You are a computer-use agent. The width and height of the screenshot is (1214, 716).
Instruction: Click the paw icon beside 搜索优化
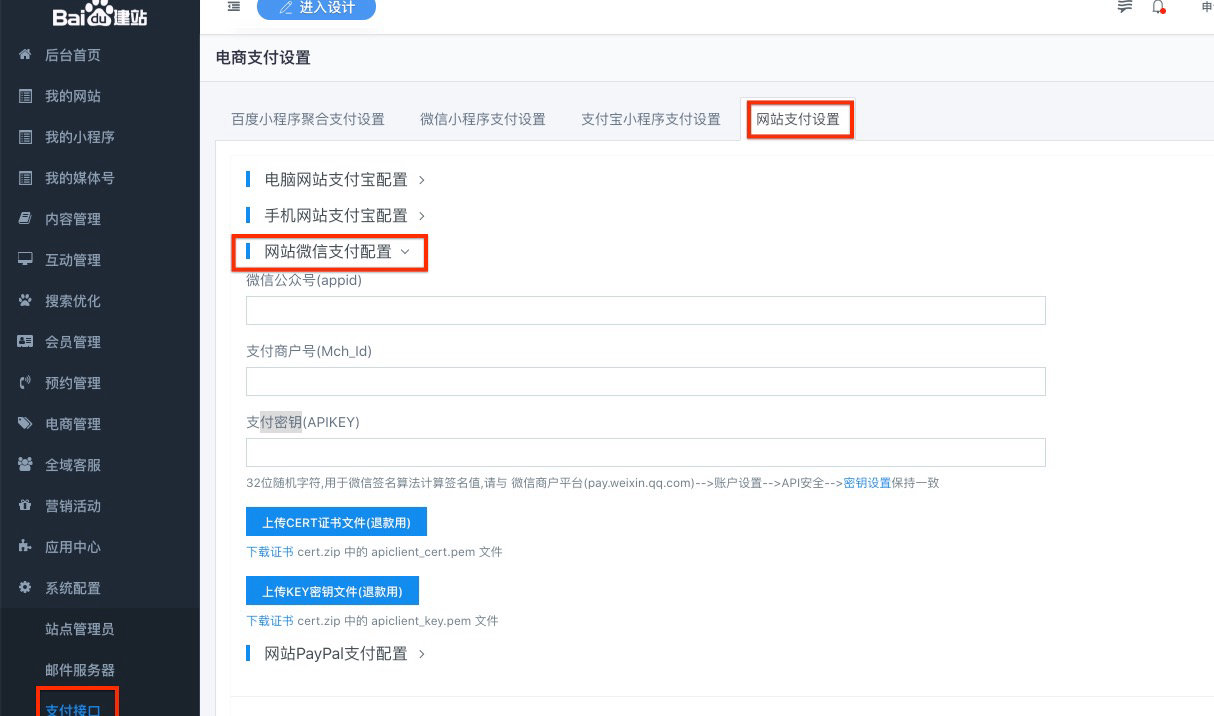coord(25,301)
